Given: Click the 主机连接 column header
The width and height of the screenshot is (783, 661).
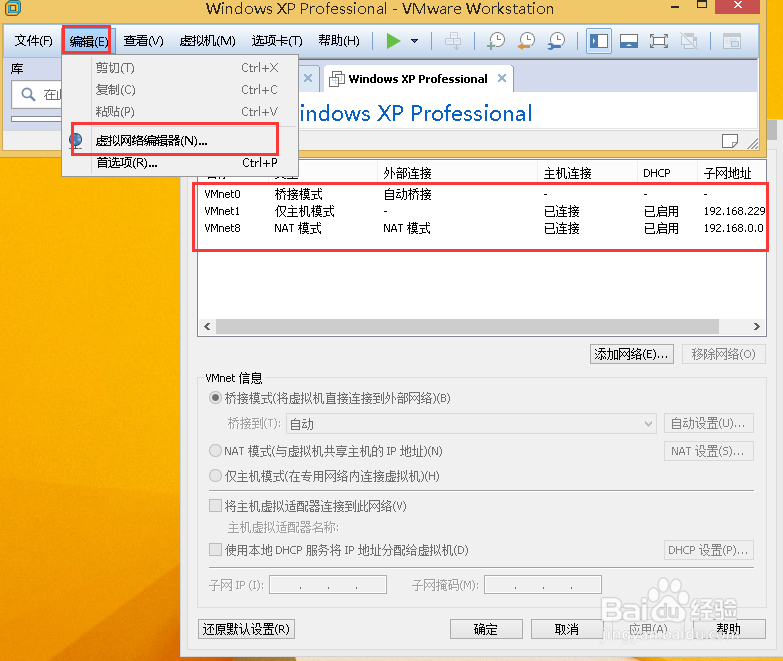Looking at the screenshot, I should 587,173.
